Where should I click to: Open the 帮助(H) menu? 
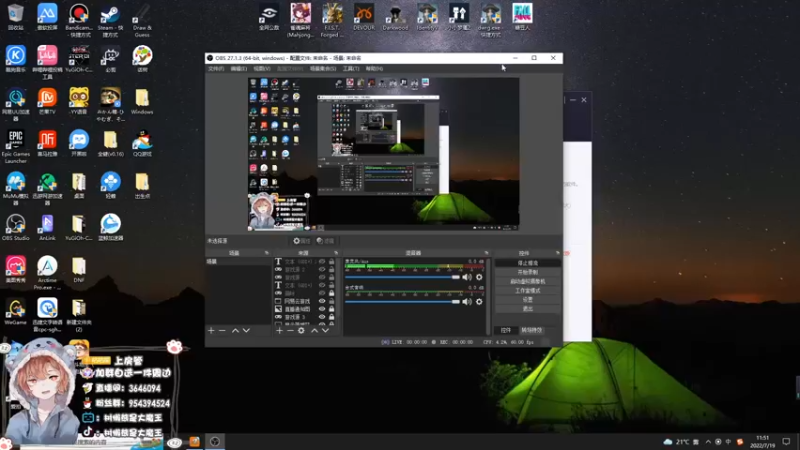coord(374,68)
